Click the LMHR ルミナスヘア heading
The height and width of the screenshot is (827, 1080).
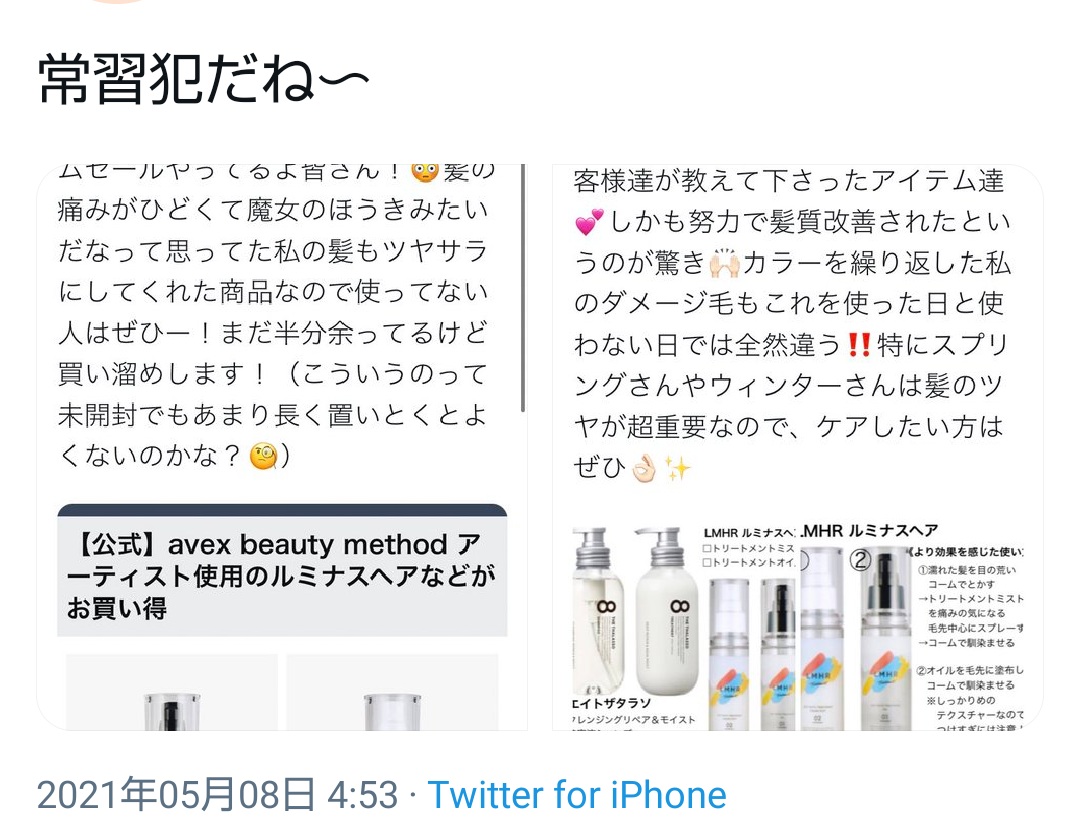(869, 531)
